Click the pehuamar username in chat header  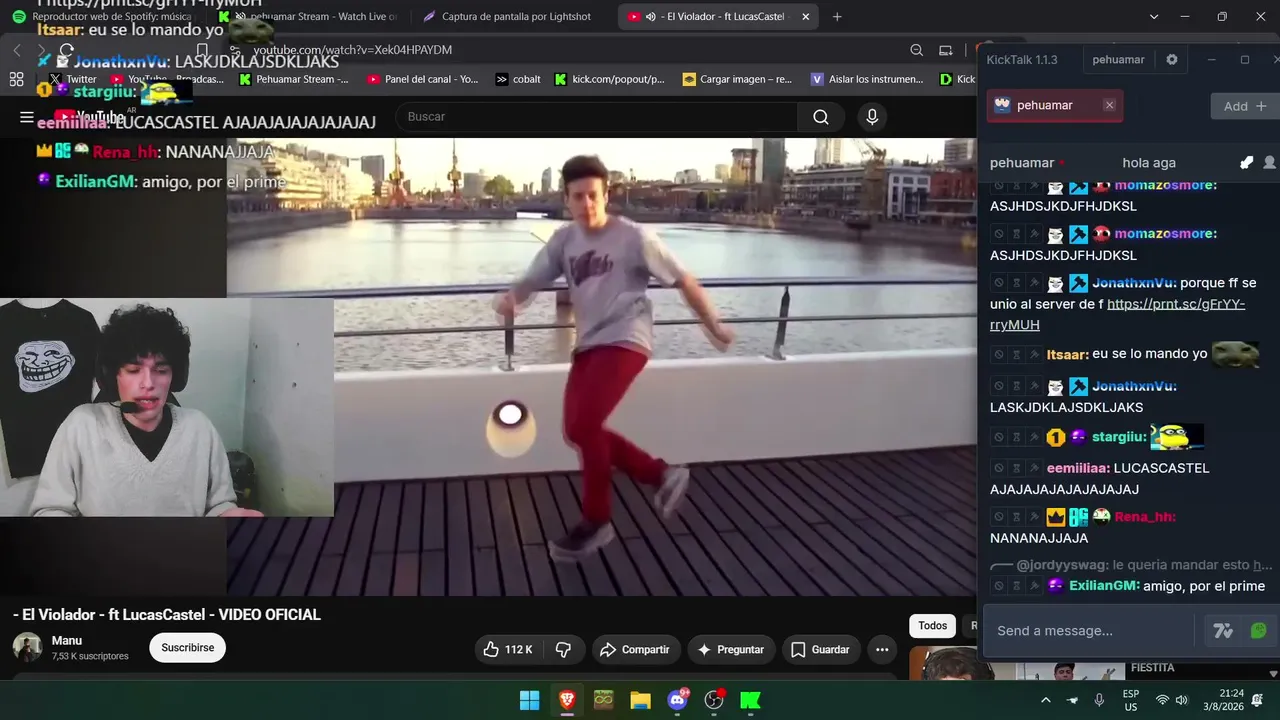[1022, 163]
